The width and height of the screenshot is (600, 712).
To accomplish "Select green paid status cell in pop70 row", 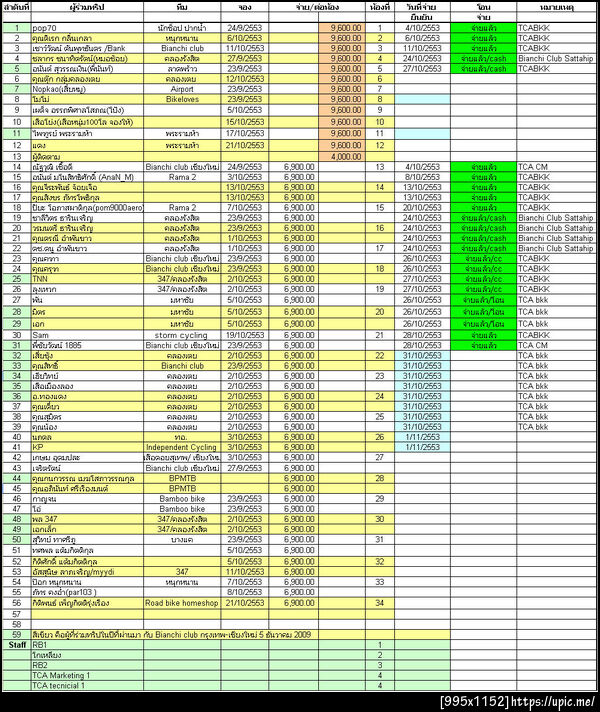I will pos(483,28).
